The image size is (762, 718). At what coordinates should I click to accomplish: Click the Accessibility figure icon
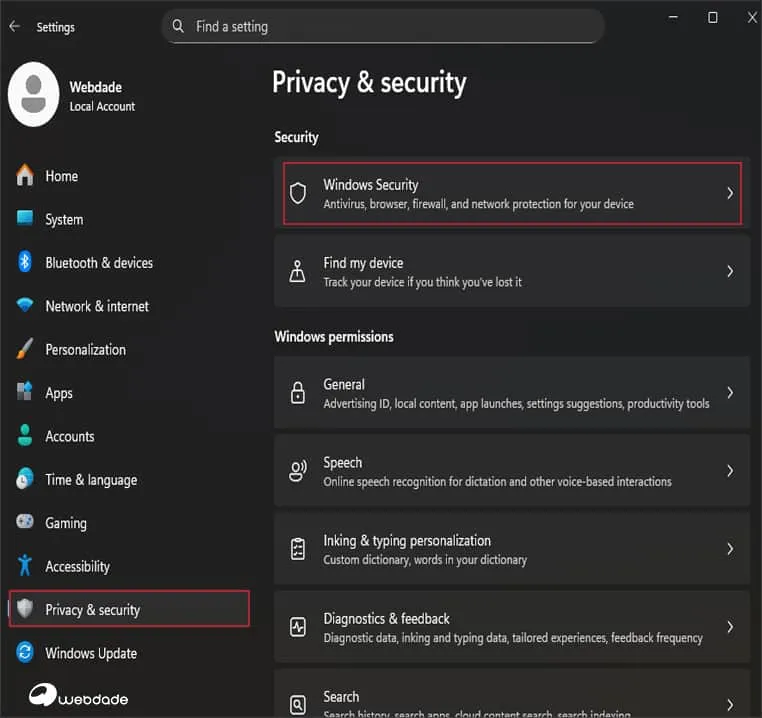pos(25,565)
